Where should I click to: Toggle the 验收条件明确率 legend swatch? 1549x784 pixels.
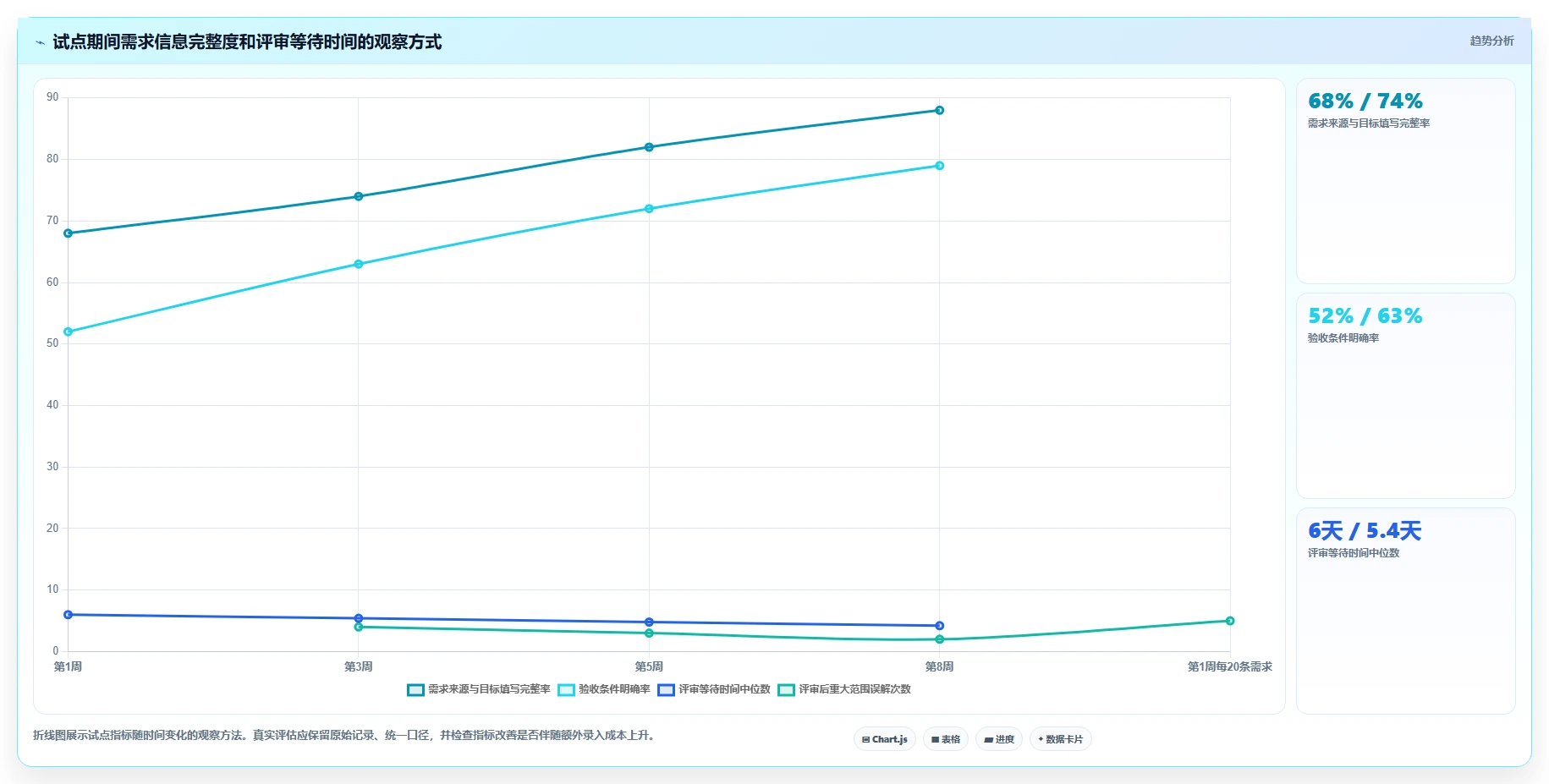pos(566,689)
